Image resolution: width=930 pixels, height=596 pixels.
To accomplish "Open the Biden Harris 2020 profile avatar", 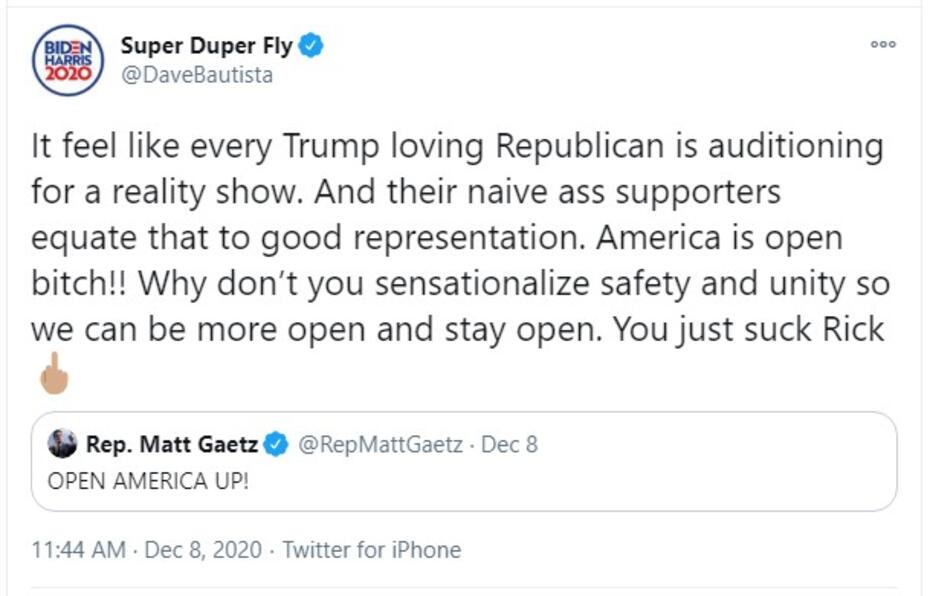I will click(68, 59).
